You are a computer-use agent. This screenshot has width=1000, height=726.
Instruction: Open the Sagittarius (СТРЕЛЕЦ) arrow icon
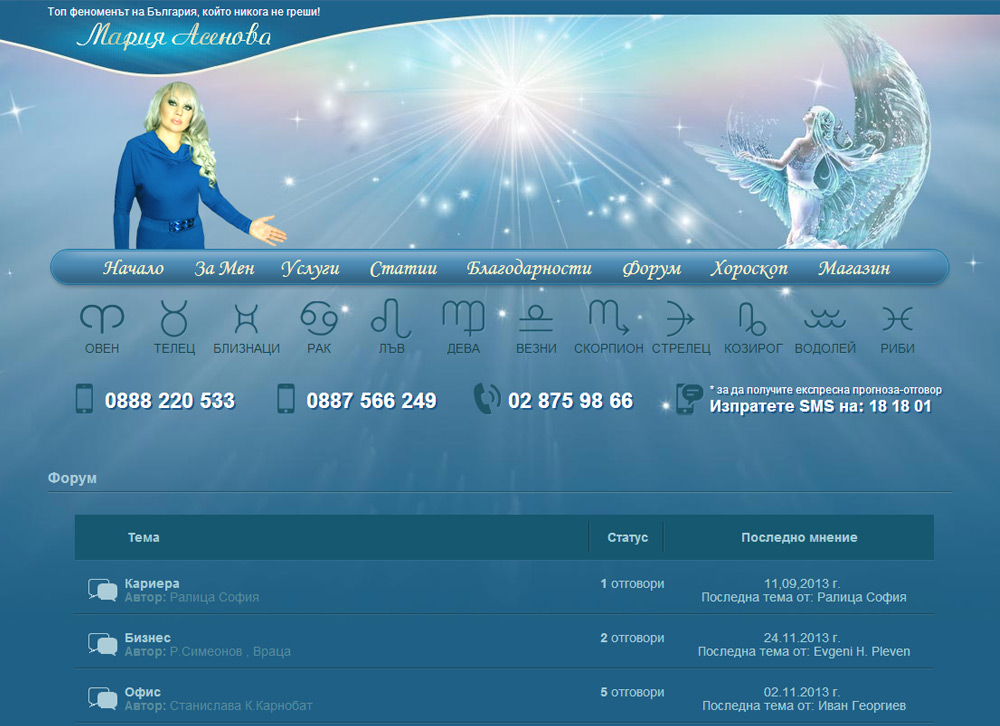coord(680,319)
